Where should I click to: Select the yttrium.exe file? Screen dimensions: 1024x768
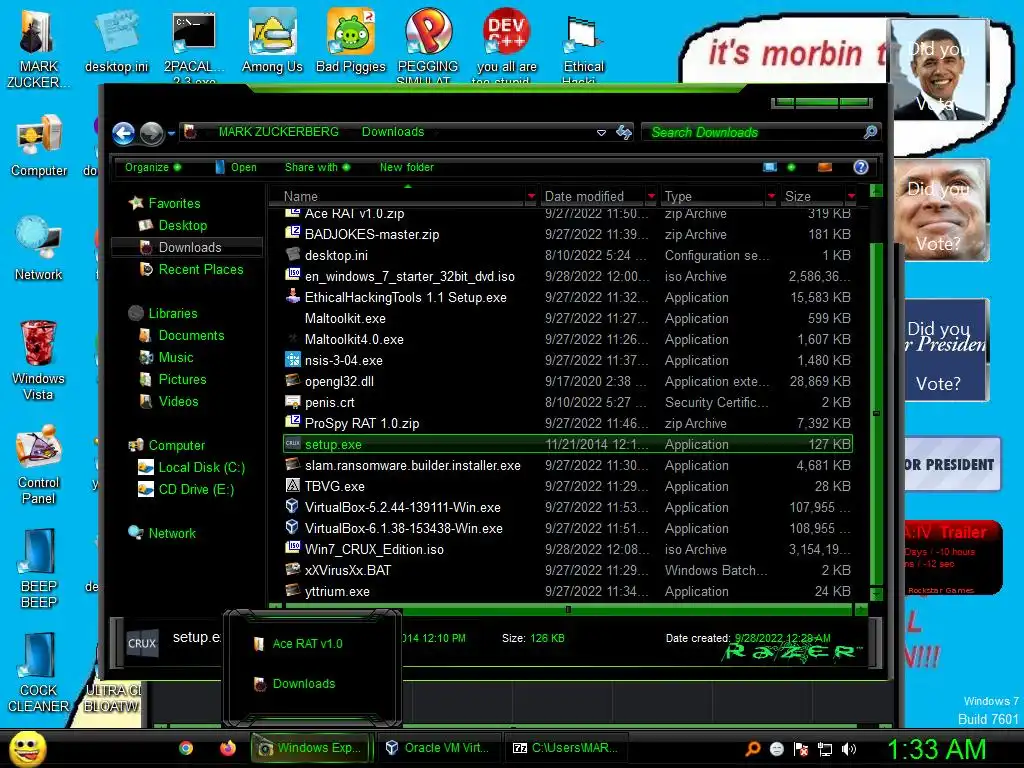[568, 591]
